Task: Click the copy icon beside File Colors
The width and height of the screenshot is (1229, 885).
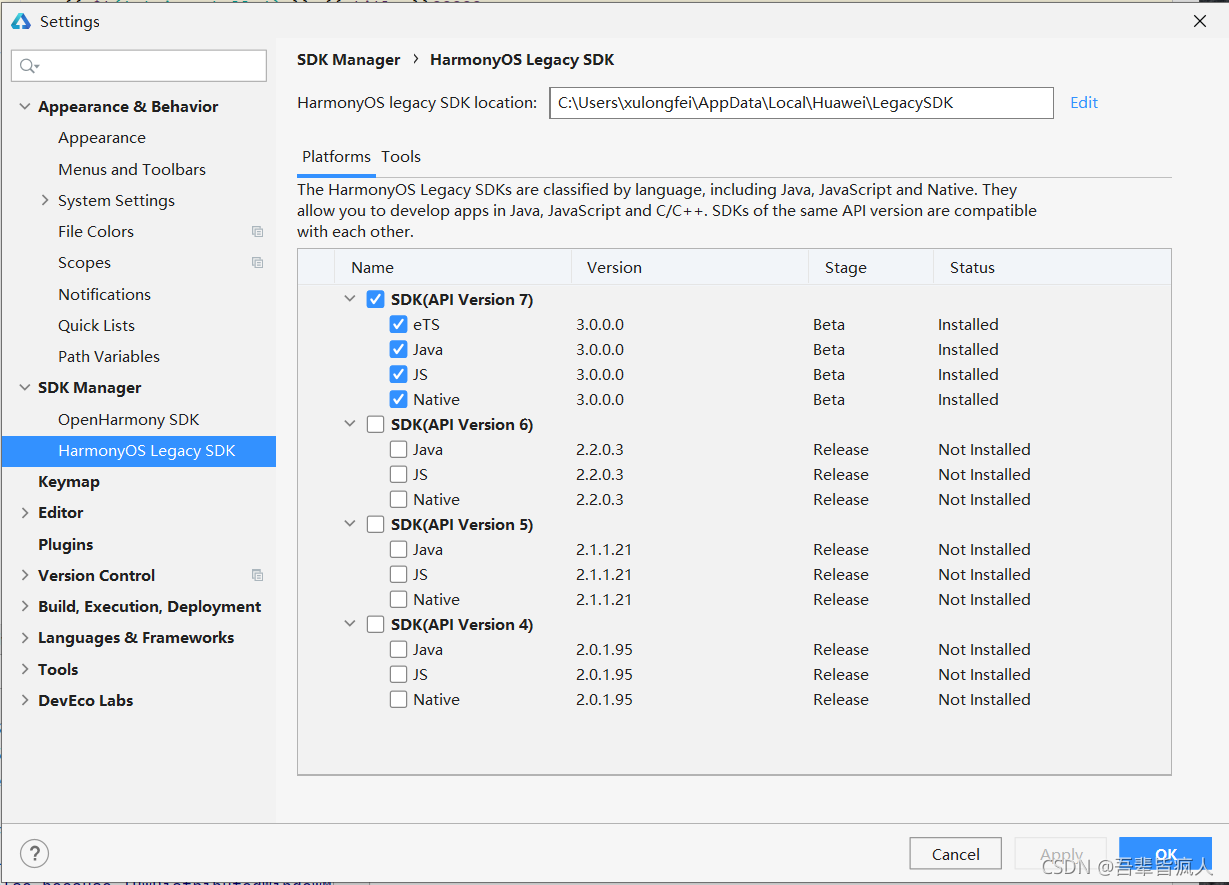Action: pyautogui.click(x=257, y=232)
